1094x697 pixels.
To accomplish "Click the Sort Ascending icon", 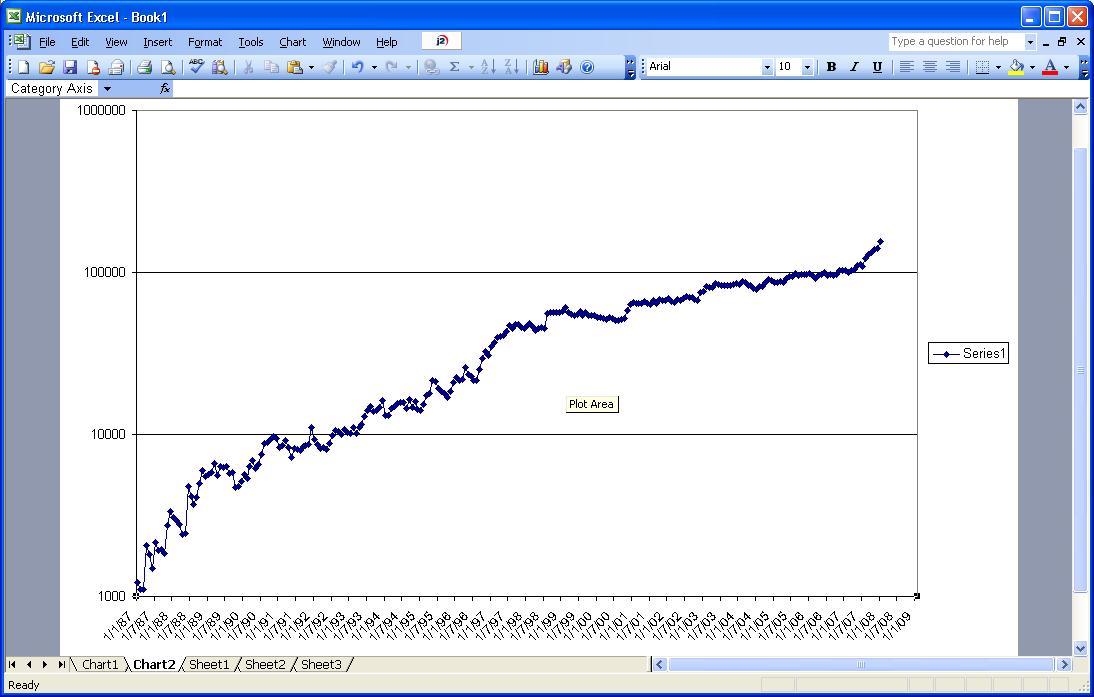I will 488,67.
